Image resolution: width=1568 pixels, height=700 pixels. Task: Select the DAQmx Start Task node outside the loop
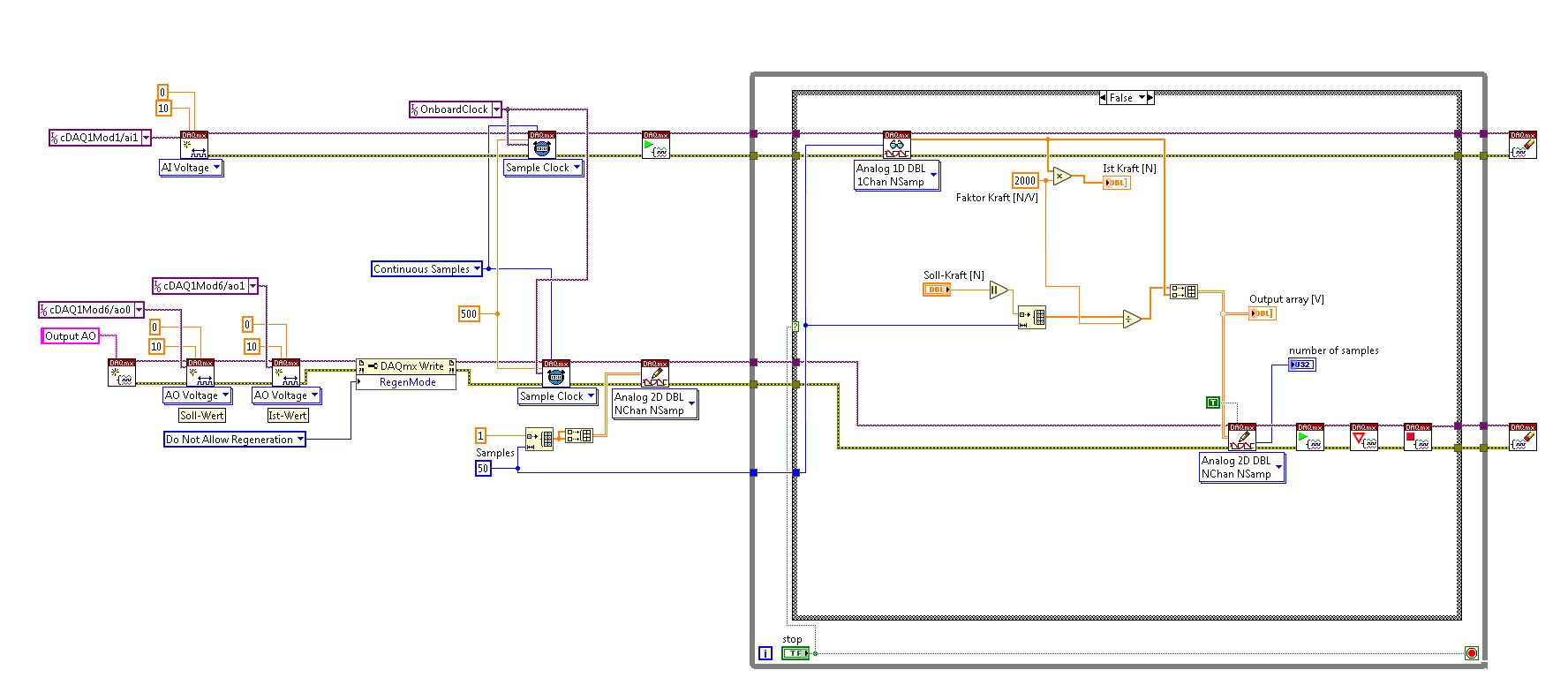pyautogui.click(x=656, y=145)
